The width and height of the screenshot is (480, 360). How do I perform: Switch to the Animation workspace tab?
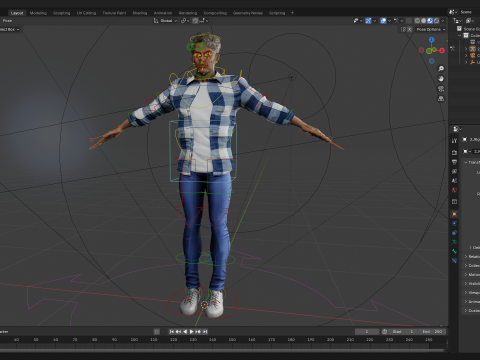click(163, 13)
